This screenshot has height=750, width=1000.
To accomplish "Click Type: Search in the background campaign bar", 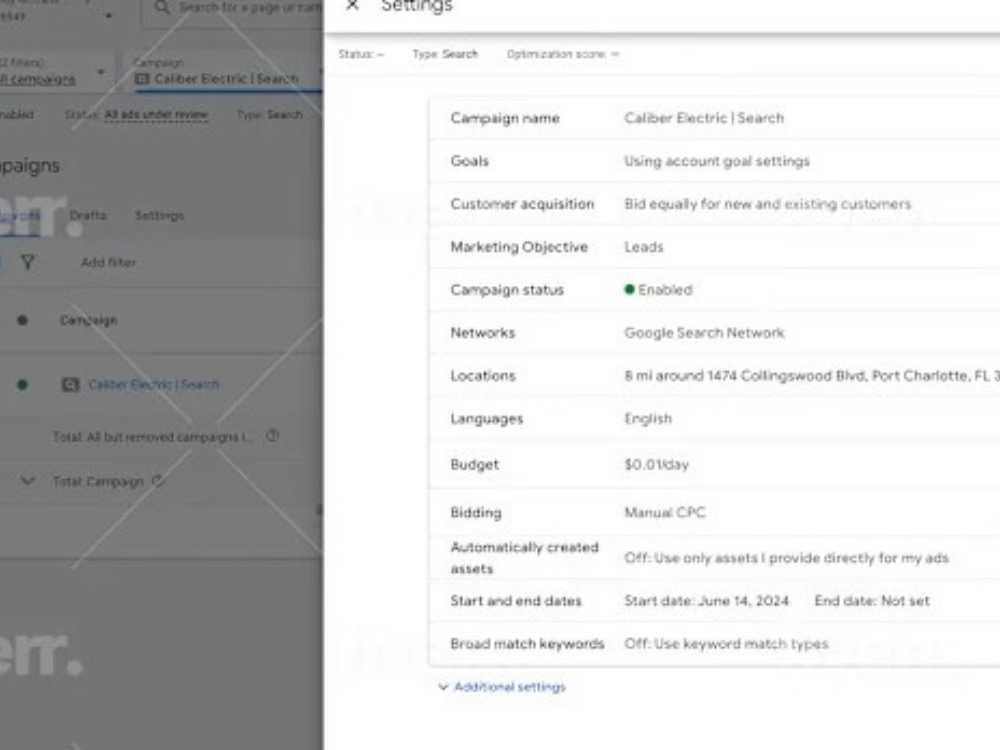I will [x=270, y=115].
